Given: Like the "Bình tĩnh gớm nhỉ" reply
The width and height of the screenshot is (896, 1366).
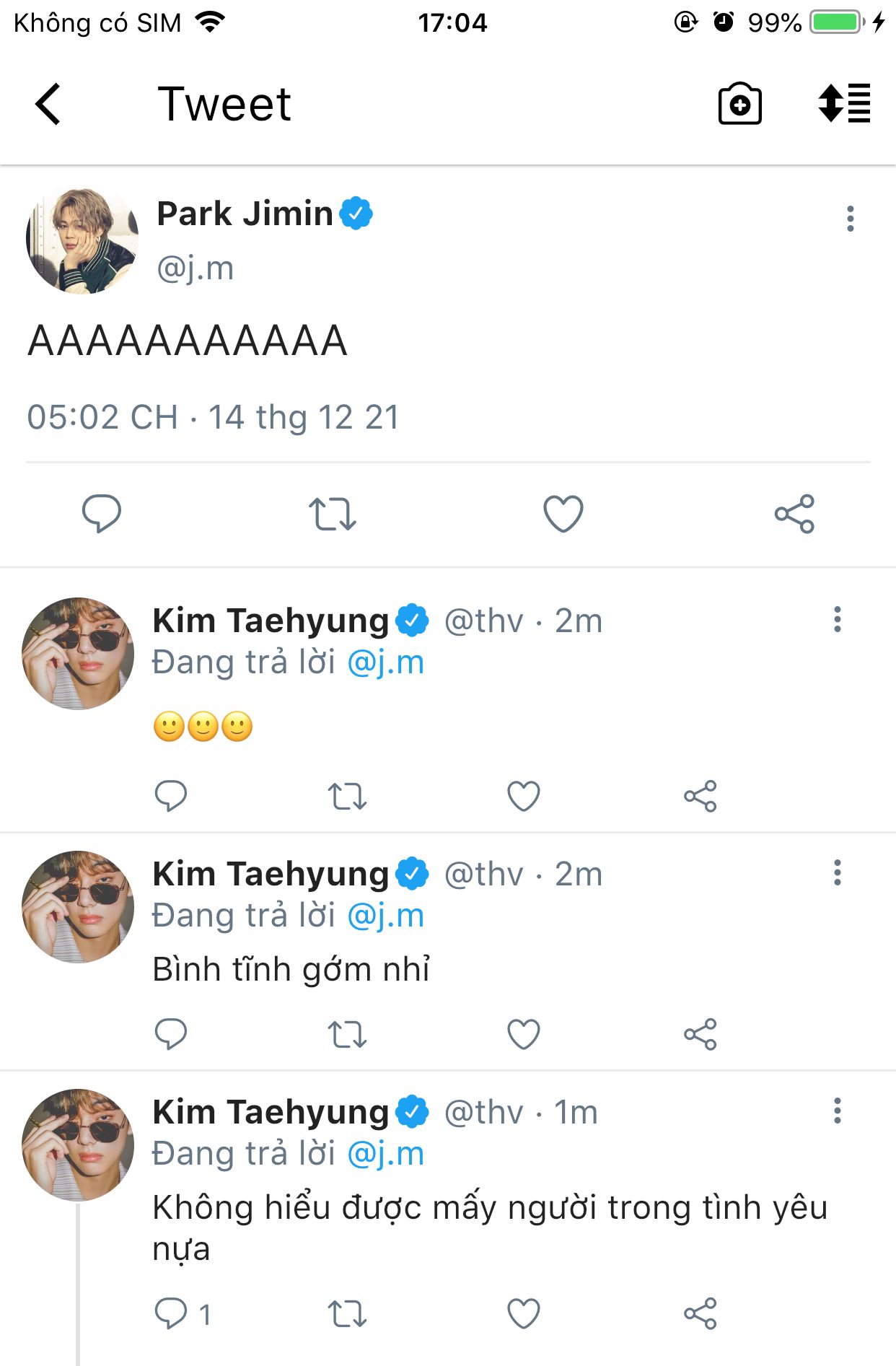Looking at the screenshot, I should (524, 1035).
